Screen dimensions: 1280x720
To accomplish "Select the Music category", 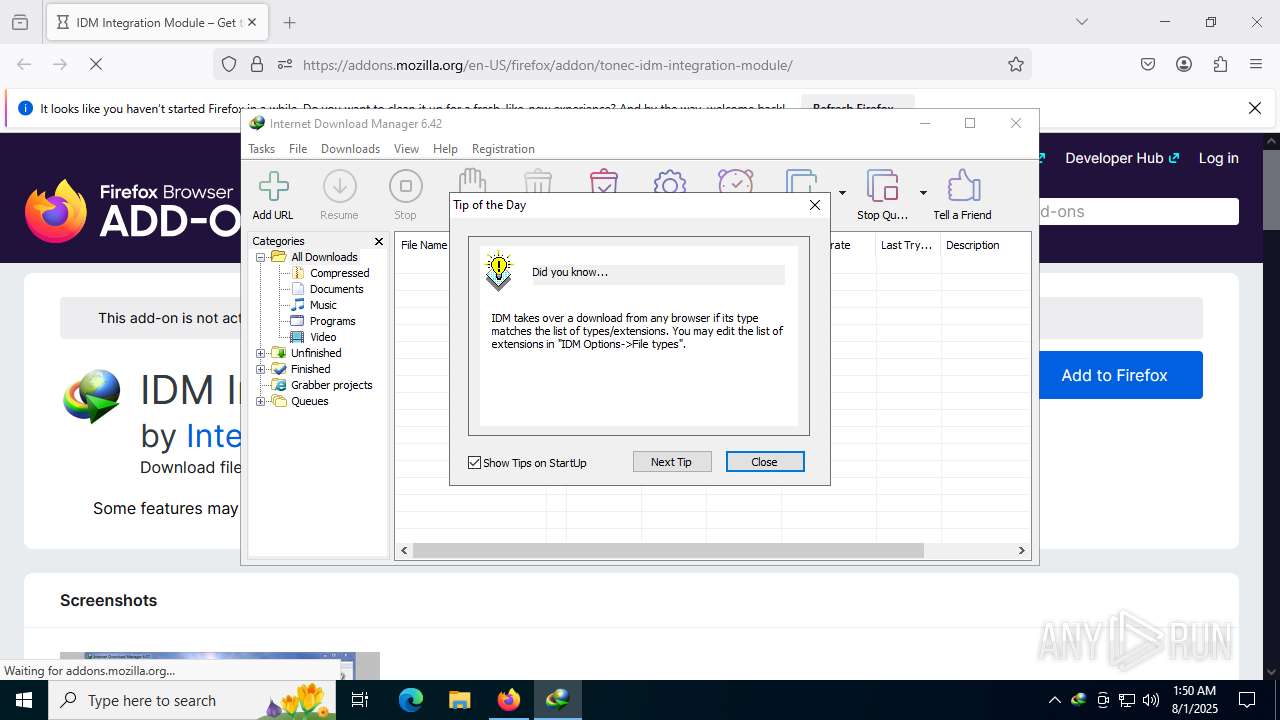I will coord(323,305).
